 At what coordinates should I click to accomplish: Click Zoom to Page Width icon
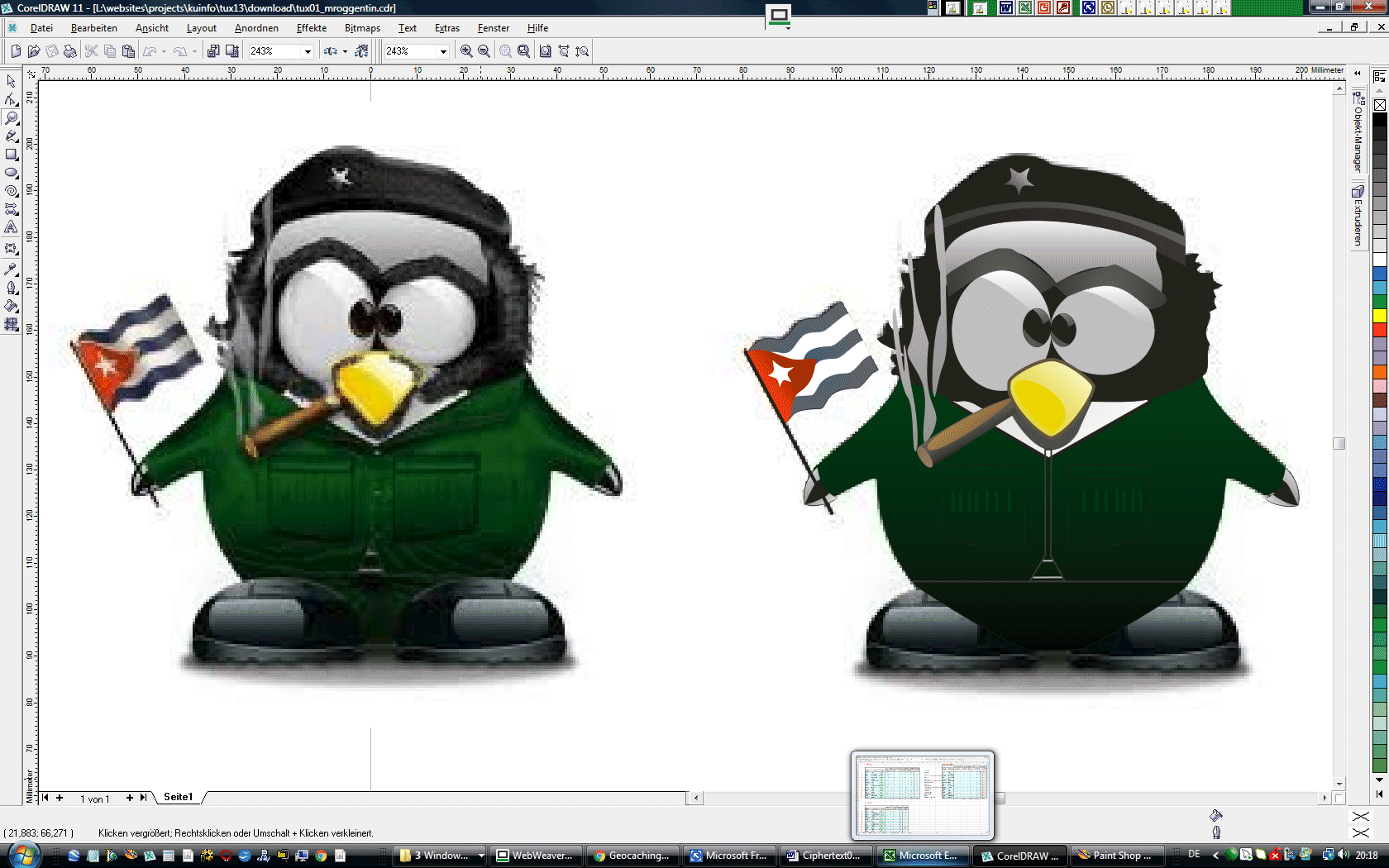pos(564,51)
